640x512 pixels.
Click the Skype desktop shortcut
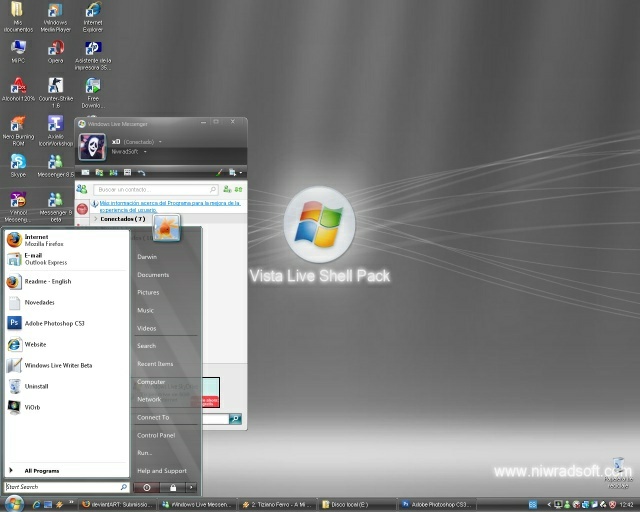pos(18,166)
